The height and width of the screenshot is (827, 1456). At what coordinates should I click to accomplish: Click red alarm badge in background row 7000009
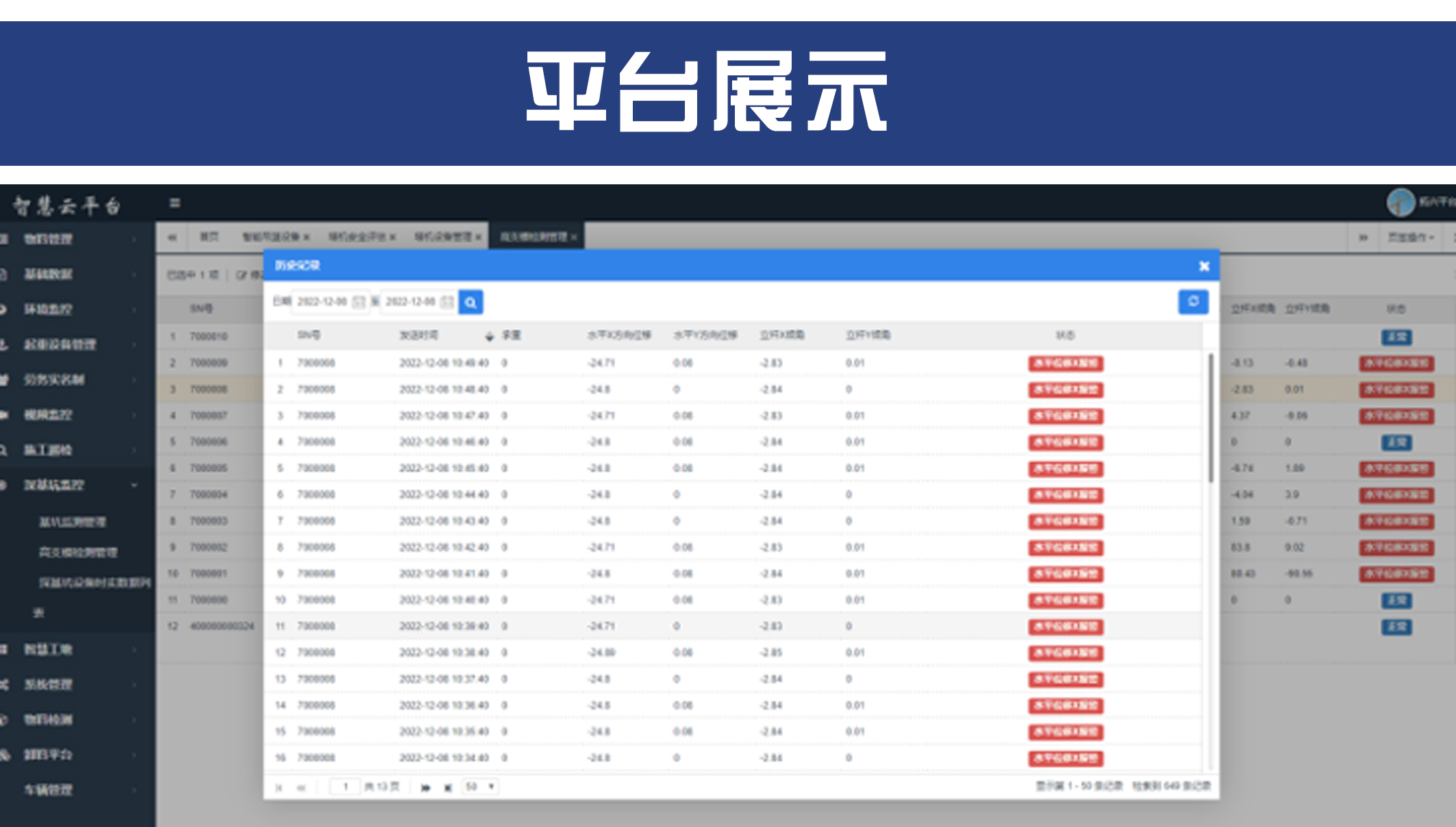[1396, 363]
